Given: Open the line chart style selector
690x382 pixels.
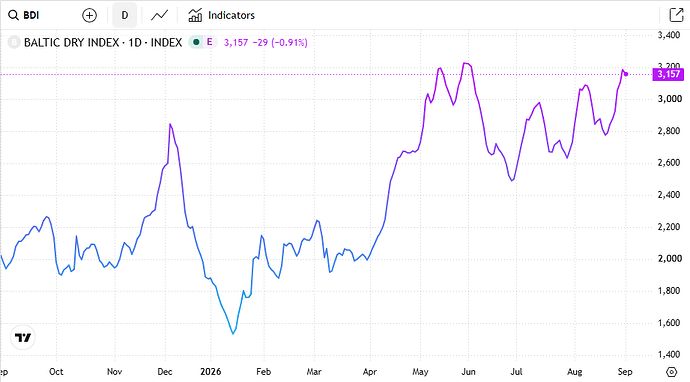Looking at the screenshot, I should pyautogui.click(x=159, y=15).
